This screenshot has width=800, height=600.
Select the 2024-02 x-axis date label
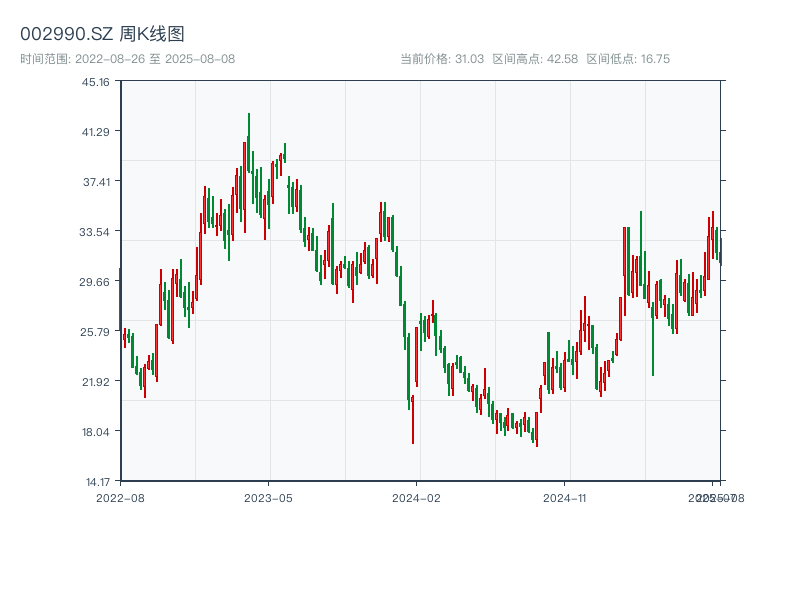pos(417,497)
